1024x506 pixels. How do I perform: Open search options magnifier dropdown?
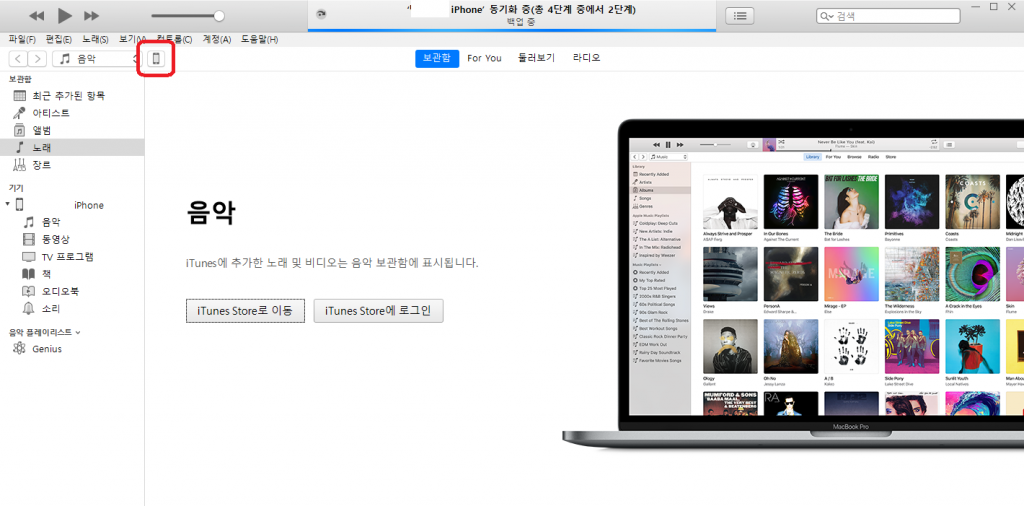pos(827,16)
